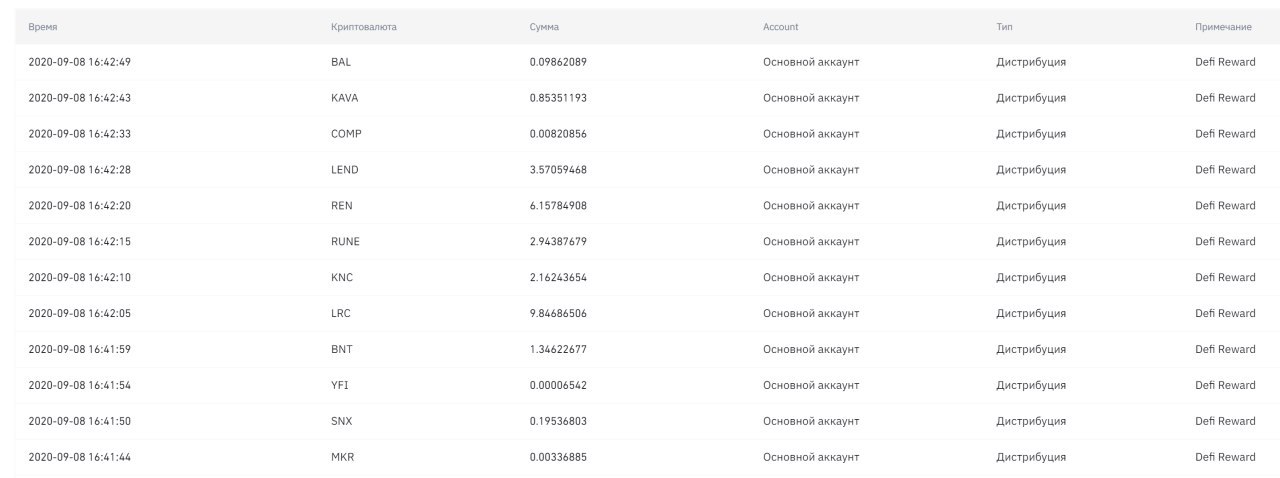Viewport: 1280px width, 478px height.
Task: Click the Тип column header
Action: (1004, 27)
